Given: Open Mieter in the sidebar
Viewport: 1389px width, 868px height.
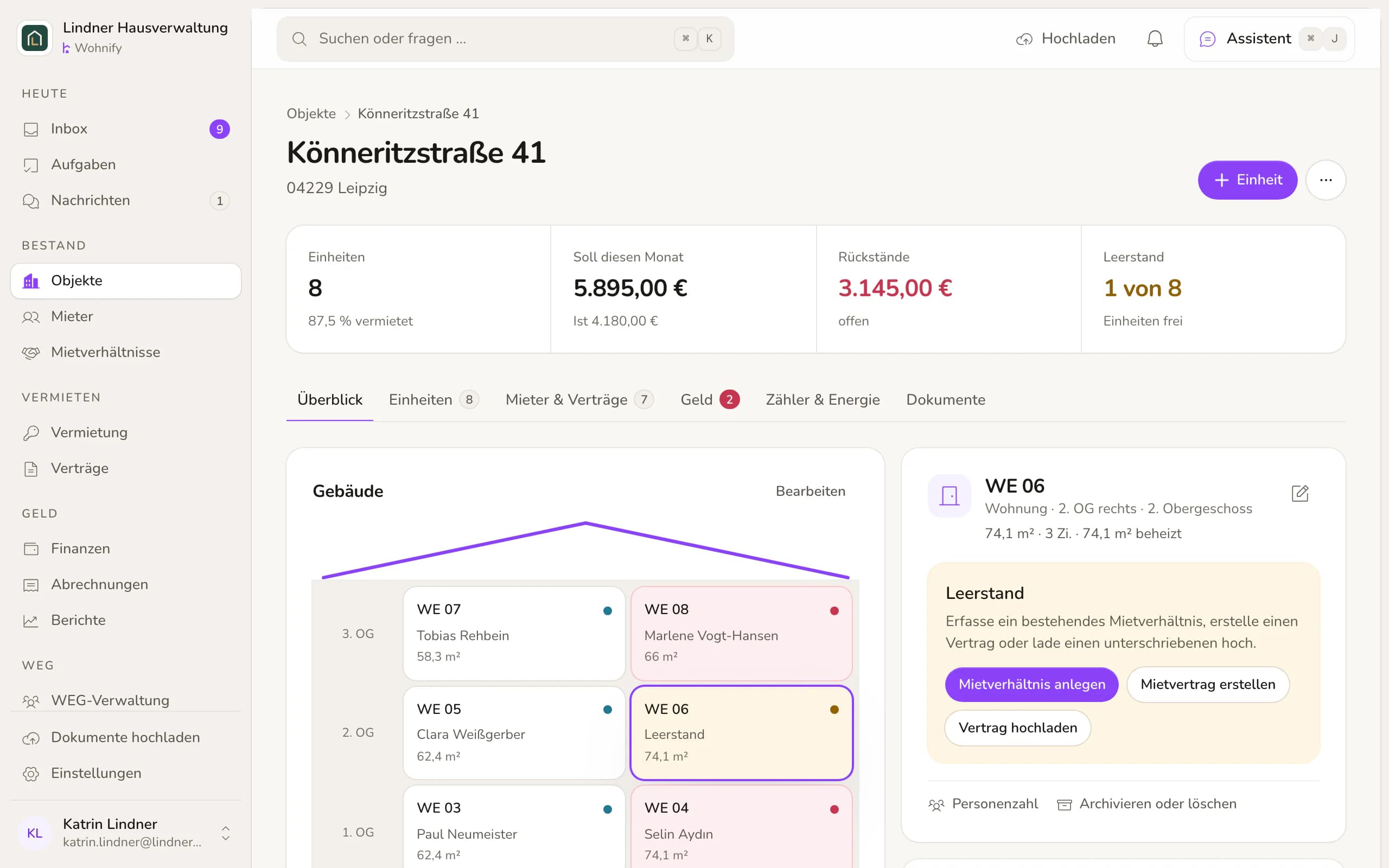Looking at the screenshot, I should [x=126, y=316].
